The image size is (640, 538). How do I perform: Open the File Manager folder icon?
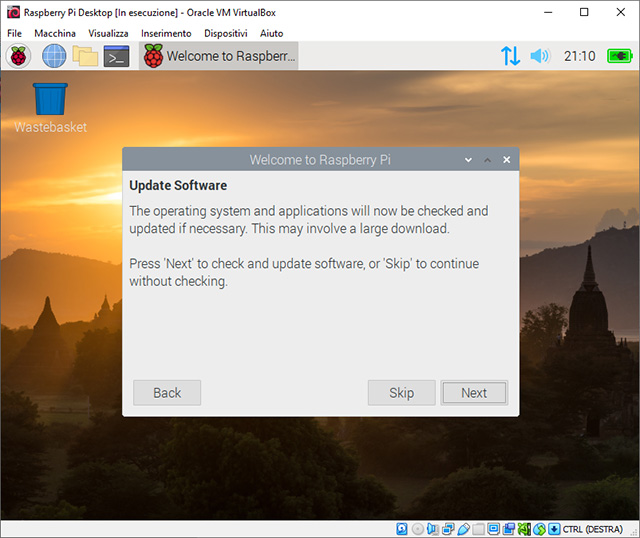(85, 56)
